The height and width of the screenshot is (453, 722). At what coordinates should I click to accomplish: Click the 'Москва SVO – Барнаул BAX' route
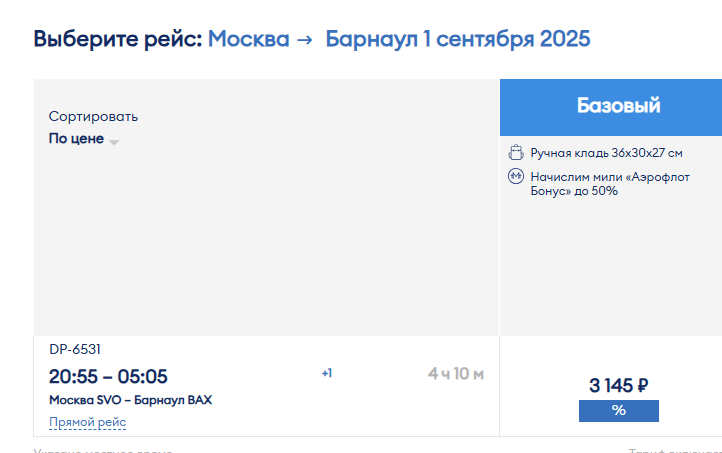click(130, 400)
